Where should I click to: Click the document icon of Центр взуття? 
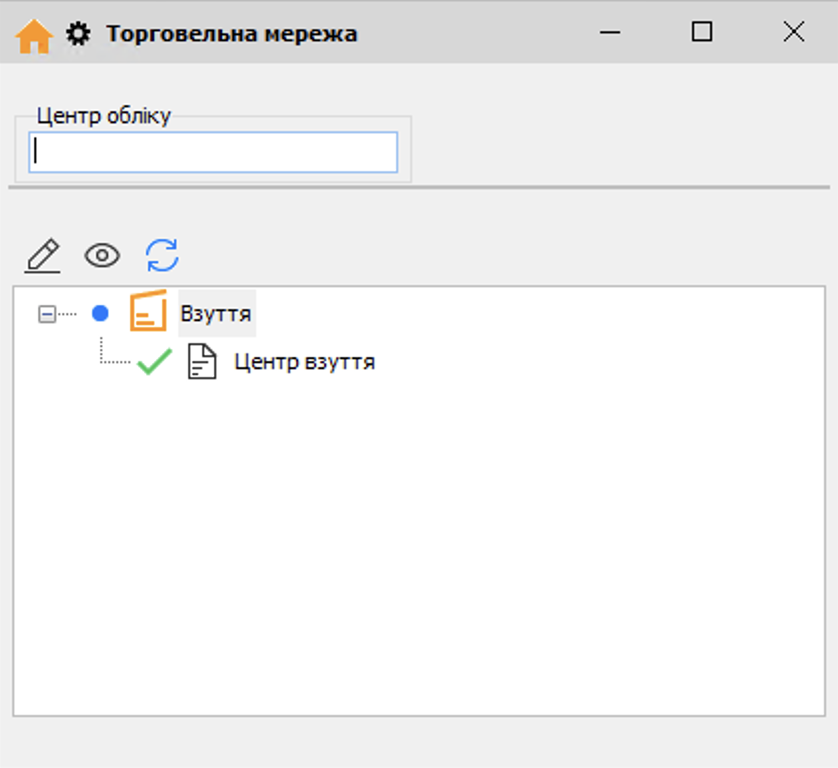click(x=202, y=362)
